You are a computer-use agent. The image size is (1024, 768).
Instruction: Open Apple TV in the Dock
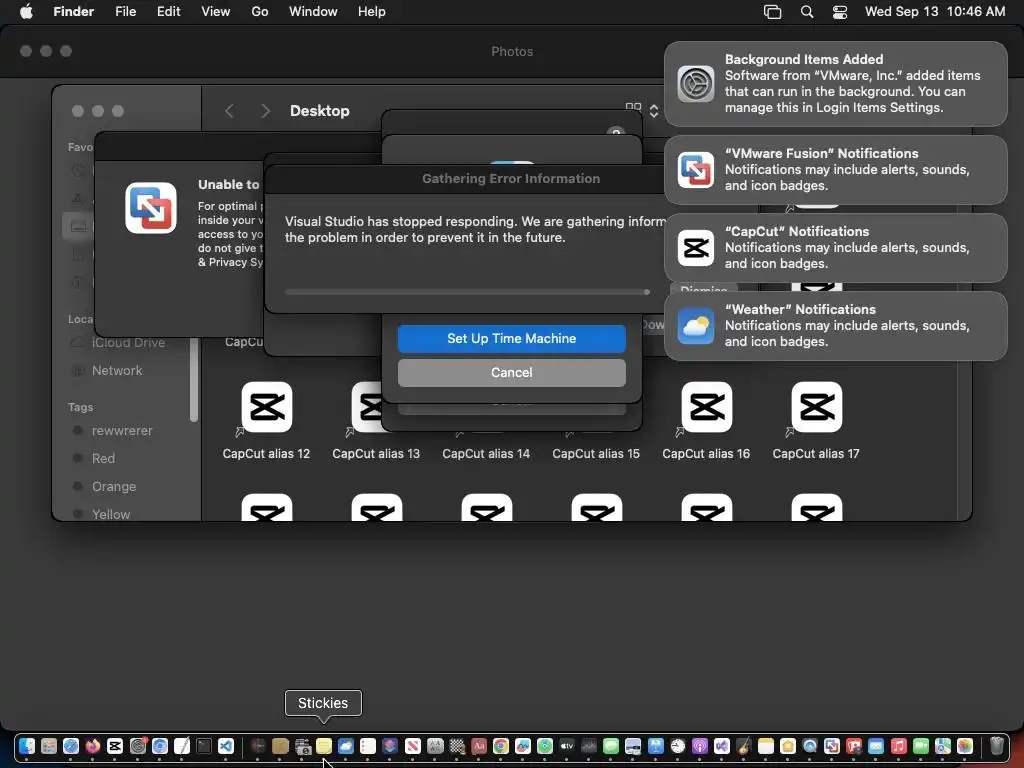click(567, 746)
